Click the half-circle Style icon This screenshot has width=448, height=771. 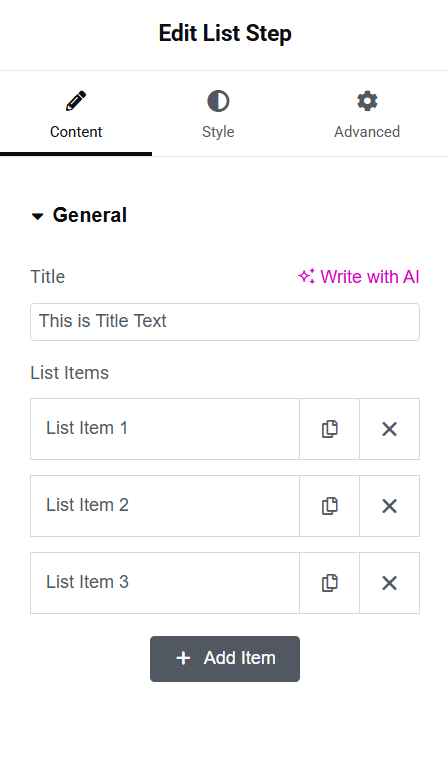(218, 101)
